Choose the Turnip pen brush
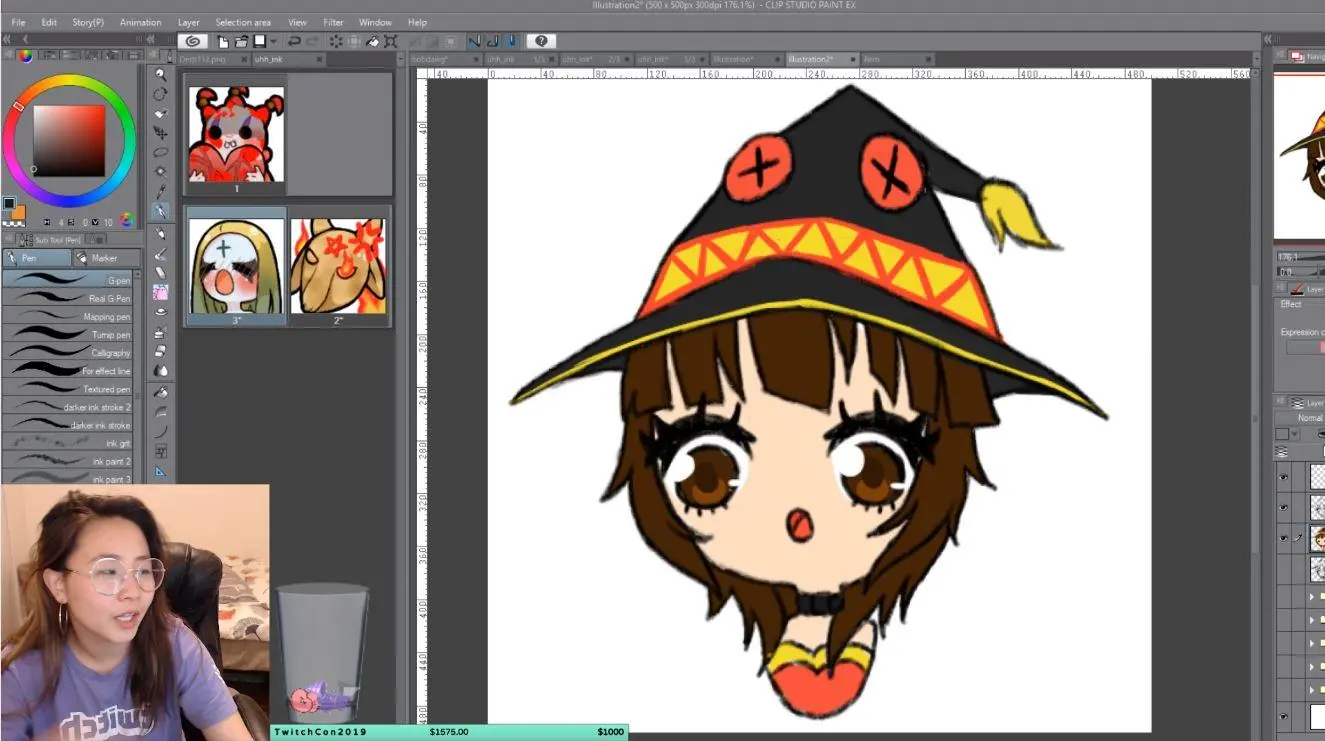Image resolution: width=1325 pixels, height=741 pixels. (68, 334)
